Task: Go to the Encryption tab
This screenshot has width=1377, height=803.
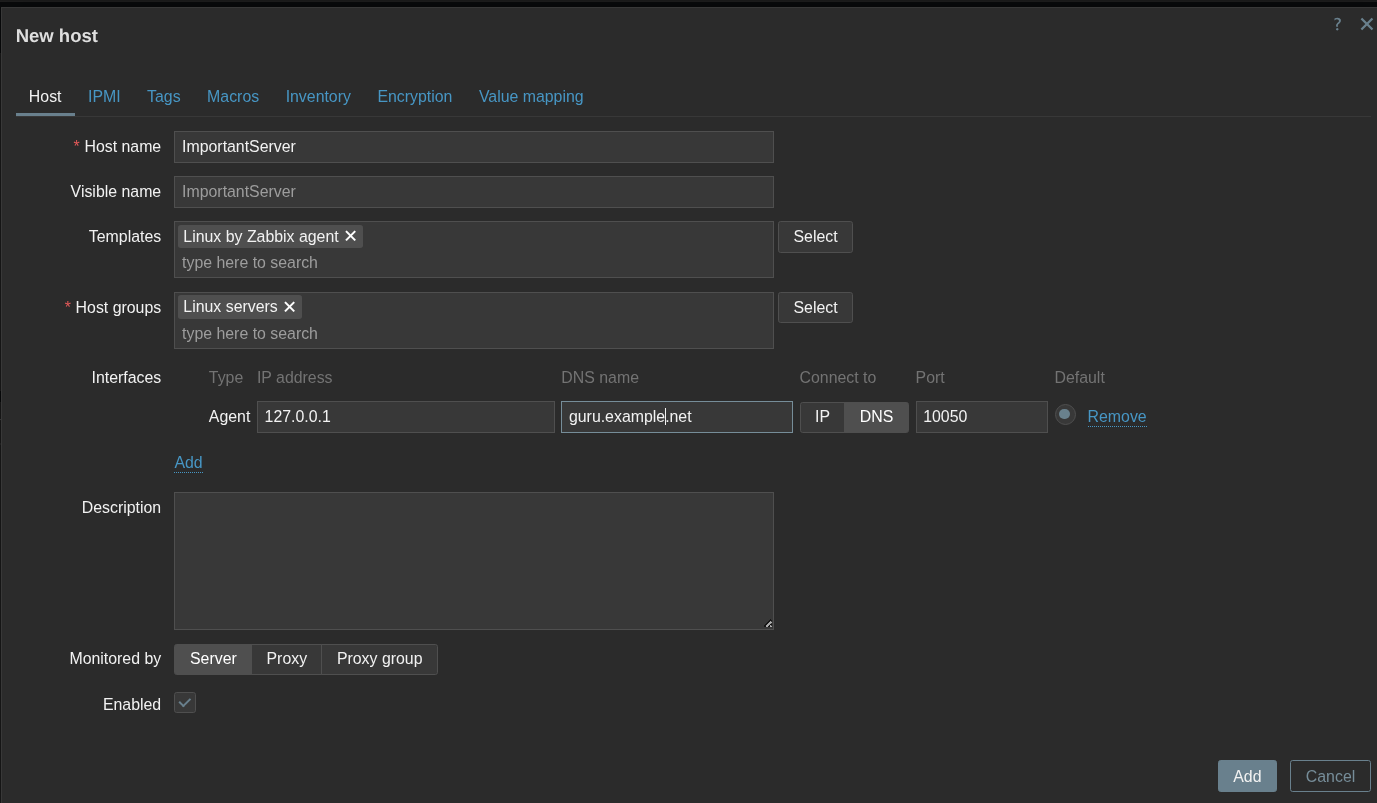Action: click(414, 97)
